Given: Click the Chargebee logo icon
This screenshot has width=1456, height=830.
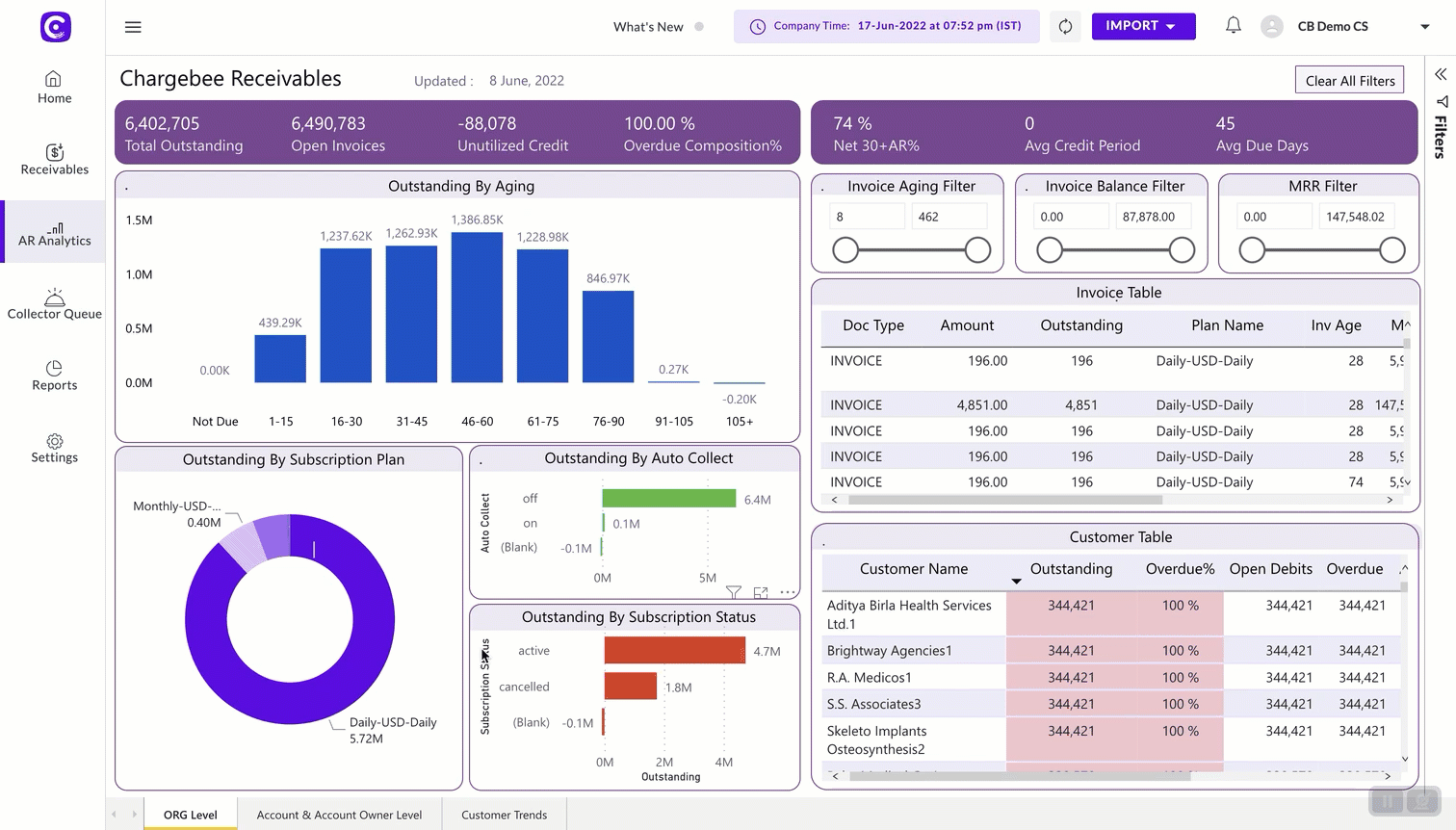Looking at the screenshot, I should coord(56,27).
